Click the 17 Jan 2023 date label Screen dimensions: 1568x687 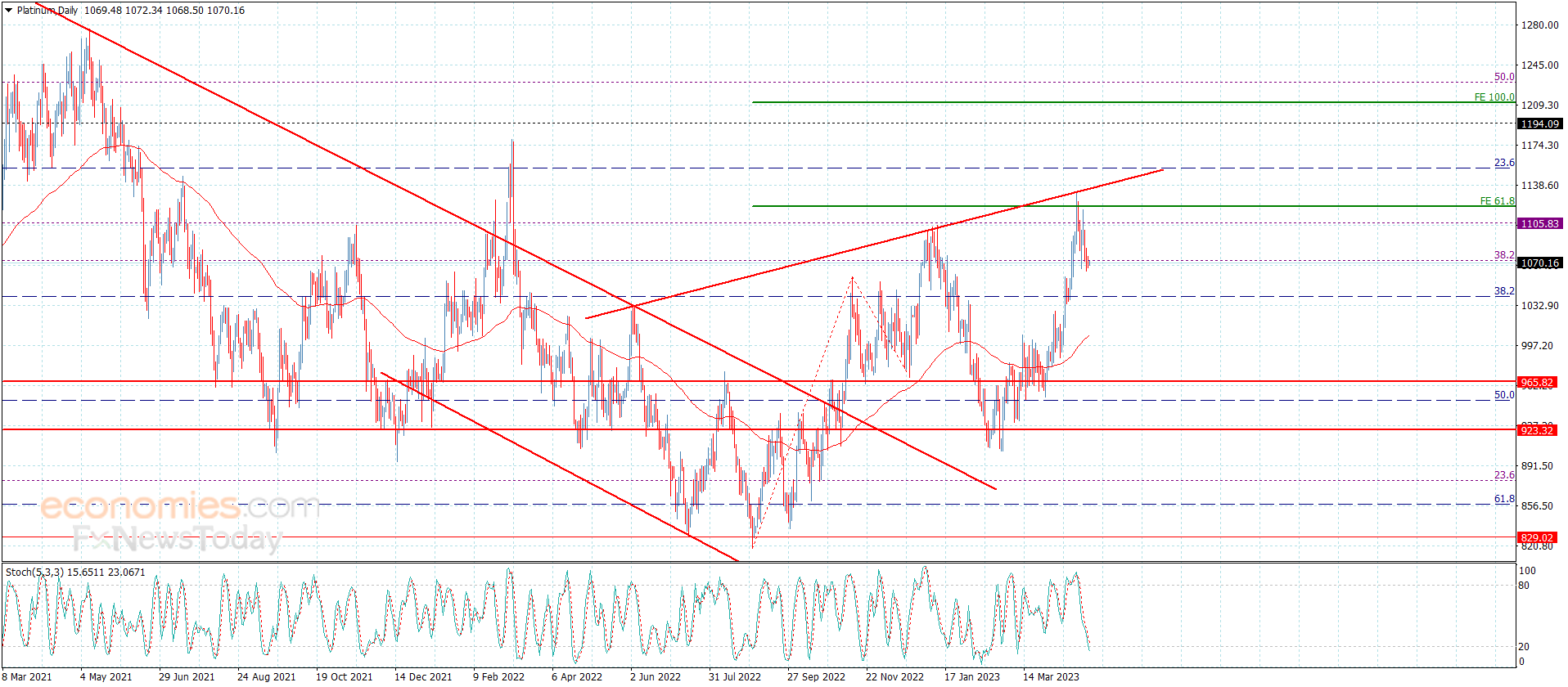point(972,676)
